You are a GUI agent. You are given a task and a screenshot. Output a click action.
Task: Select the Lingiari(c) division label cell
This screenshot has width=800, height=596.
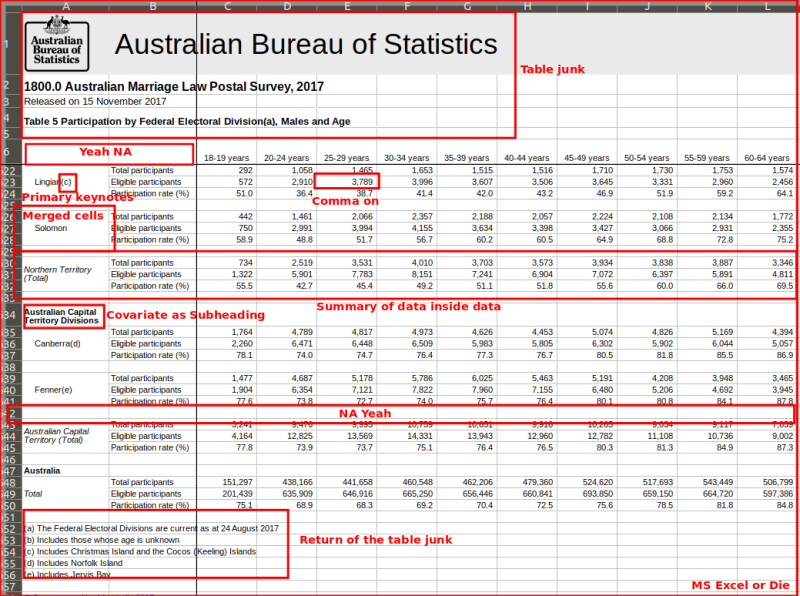click(53, 182)
